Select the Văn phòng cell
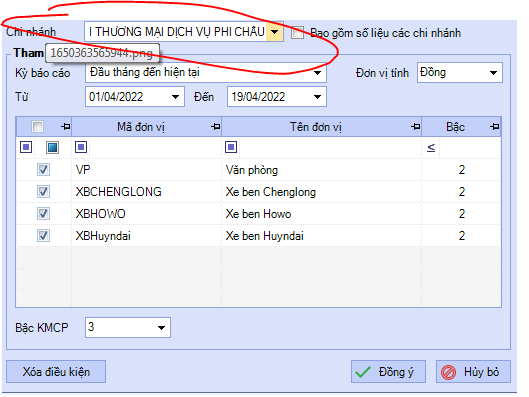The width and height of the screenshot is (529, 397). coord(322,170)
